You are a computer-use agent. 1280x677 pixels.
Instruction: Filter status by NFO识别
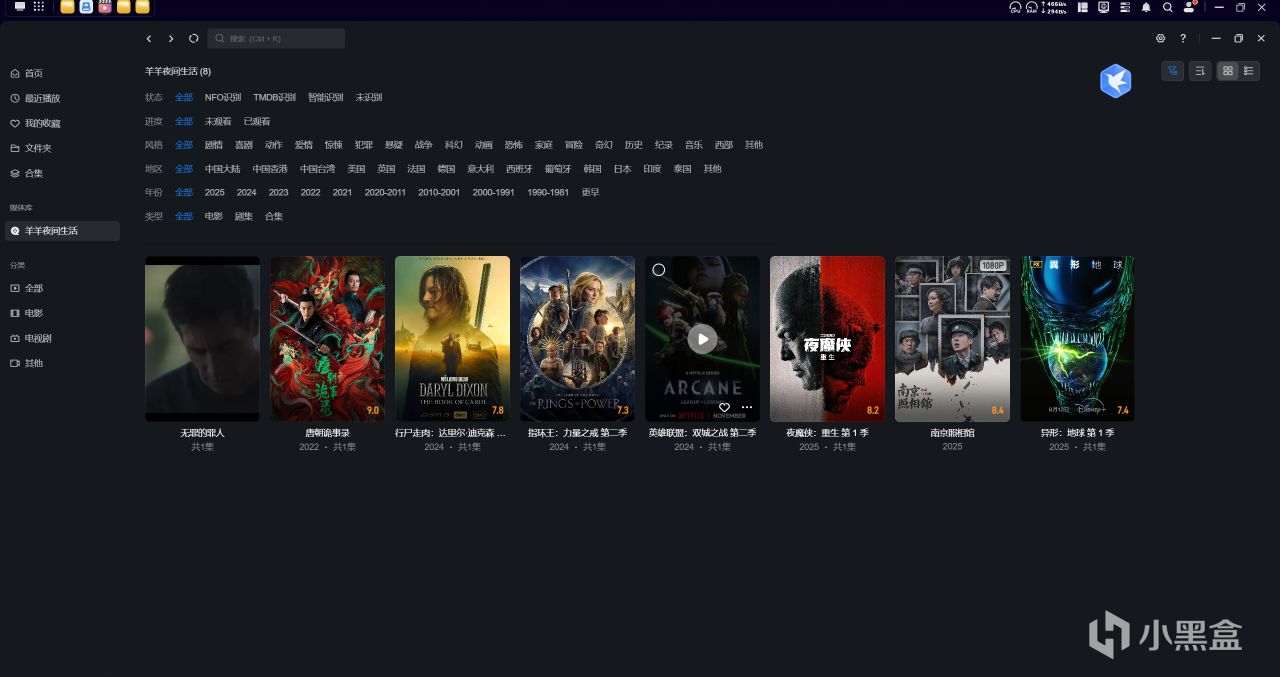pyautogui.click(x=223, y=98)
